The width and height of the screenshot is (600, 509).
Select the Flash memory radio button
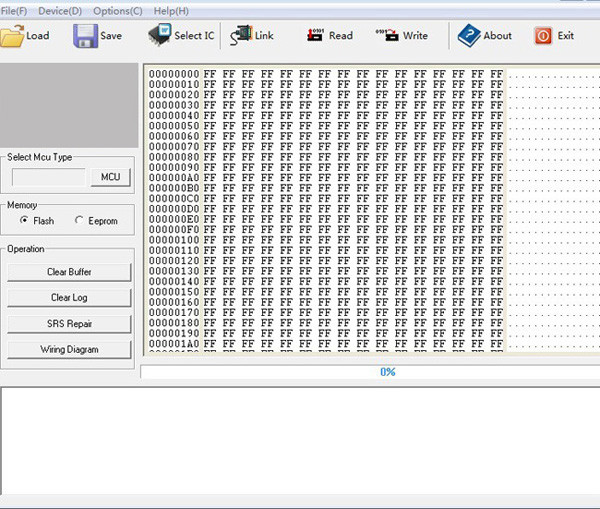(x=24, y=220)
